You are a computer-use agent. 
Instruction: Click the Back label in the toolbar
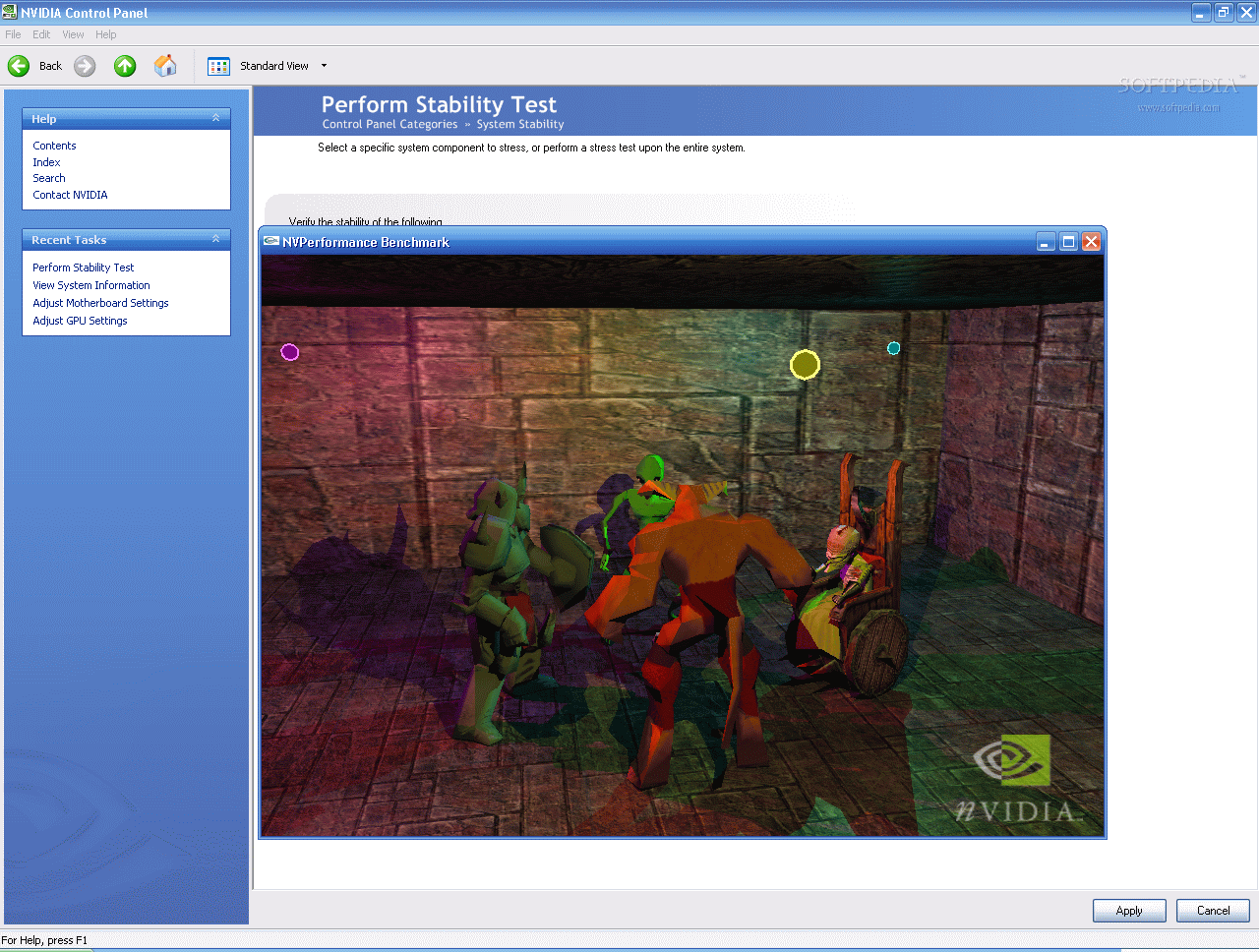[50, 66]
